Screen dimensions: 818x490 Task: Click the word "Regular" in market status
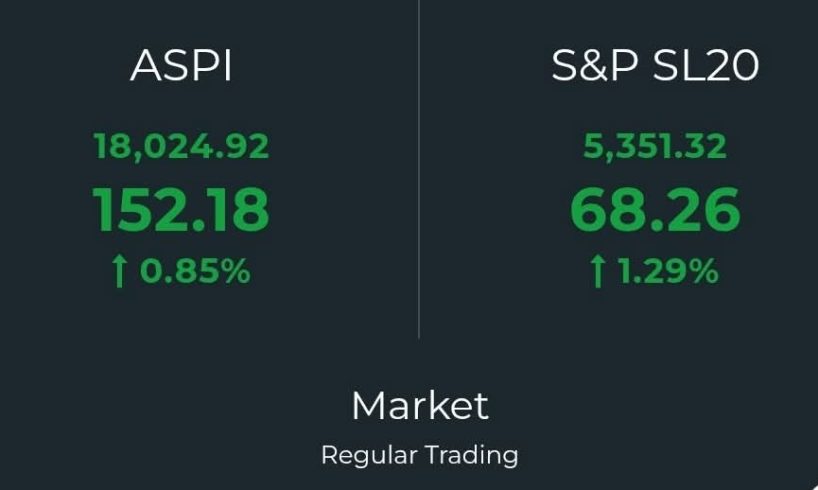tap(369, 456)
